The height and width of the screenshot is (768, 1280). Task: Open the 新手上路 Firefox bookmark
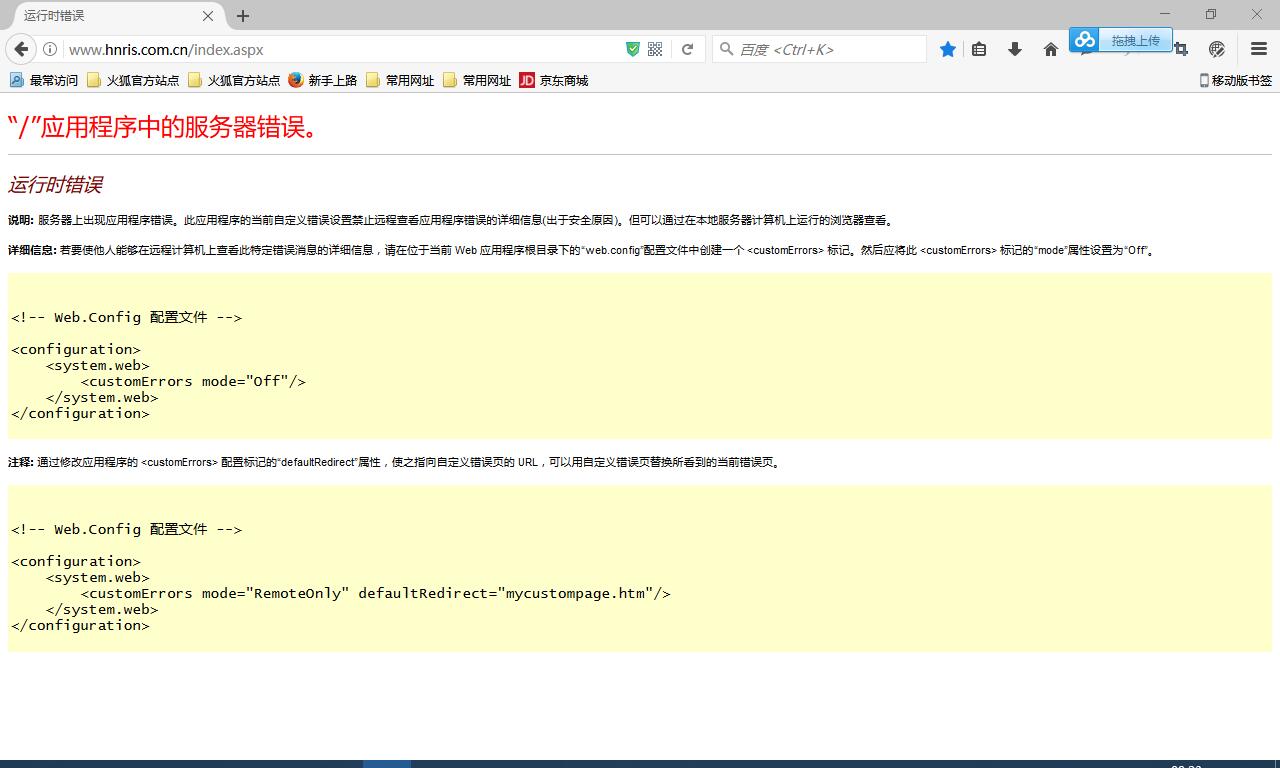pos(323,80)
